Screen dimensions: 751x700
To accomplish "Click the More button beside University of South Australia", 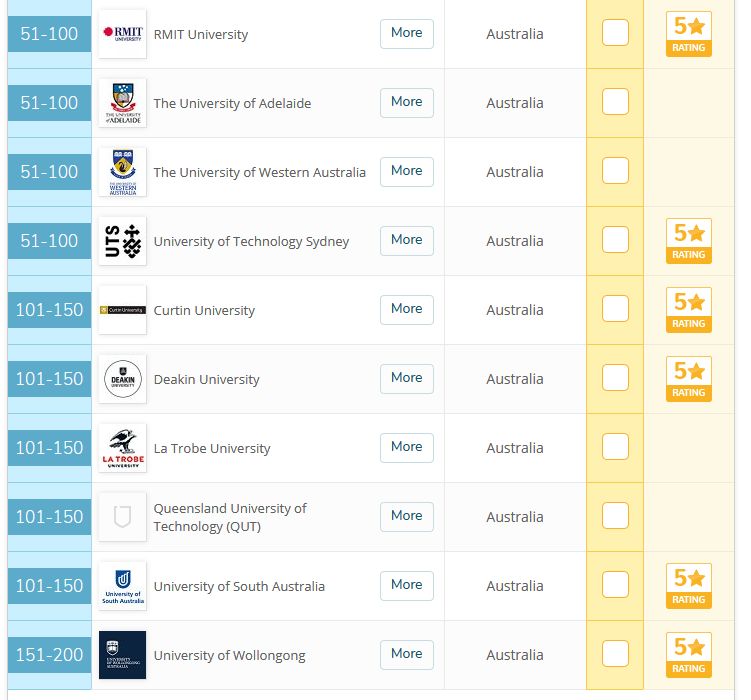I will coord(407,585).
